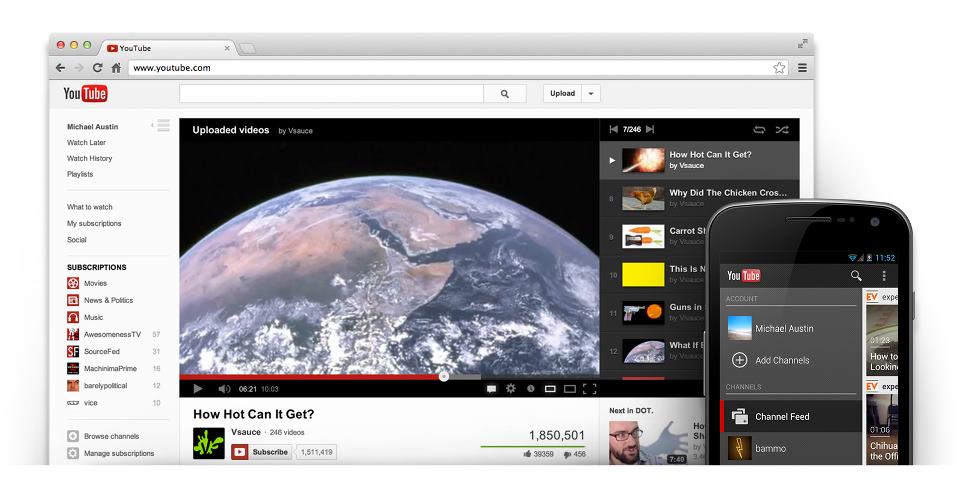This screenshot has width=960, height=502.
Task: Click the browser forward arrow
Action: (x=78, y=67)
